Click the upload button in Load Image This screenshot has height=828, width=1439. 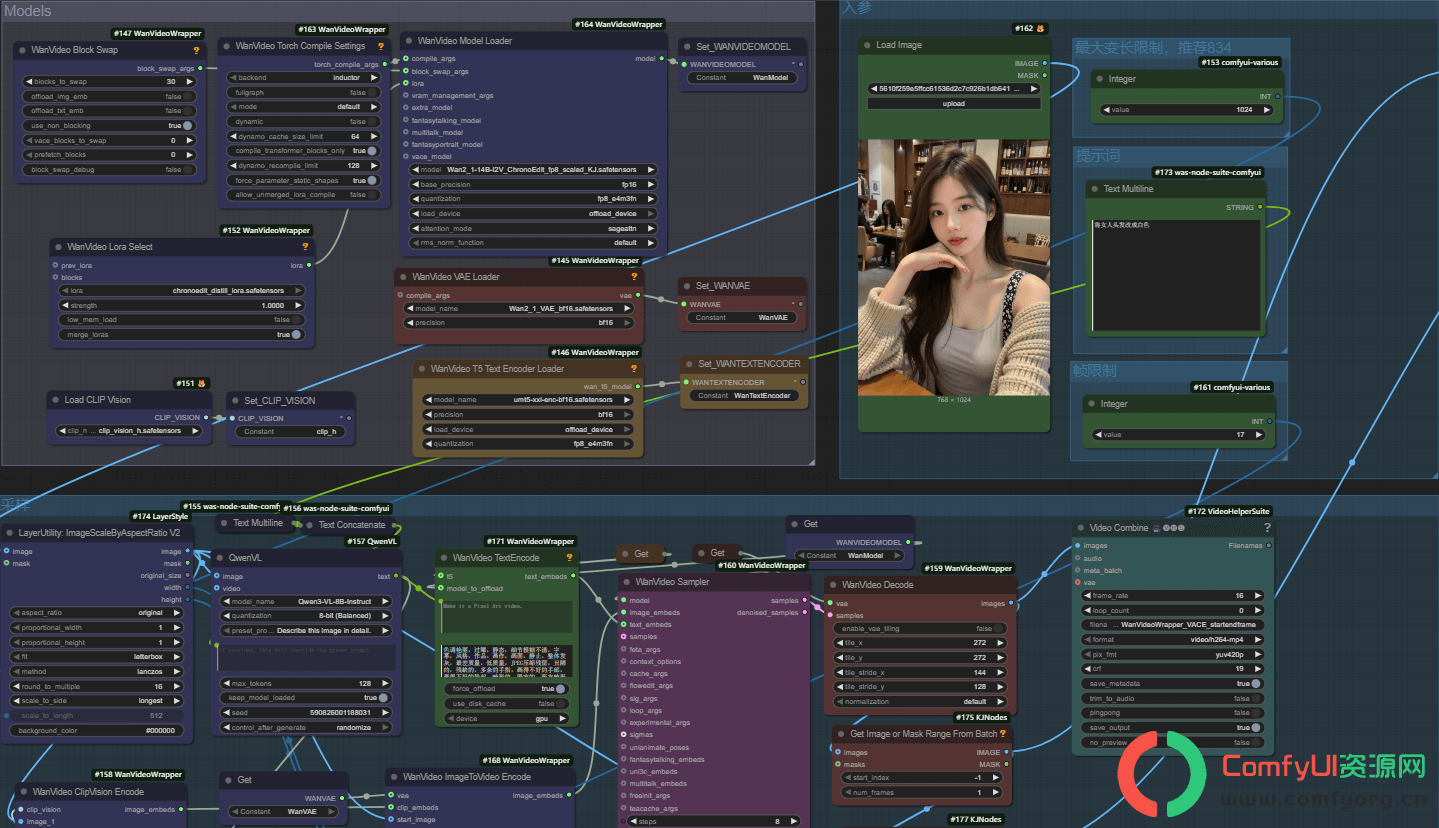coord(954,103)
